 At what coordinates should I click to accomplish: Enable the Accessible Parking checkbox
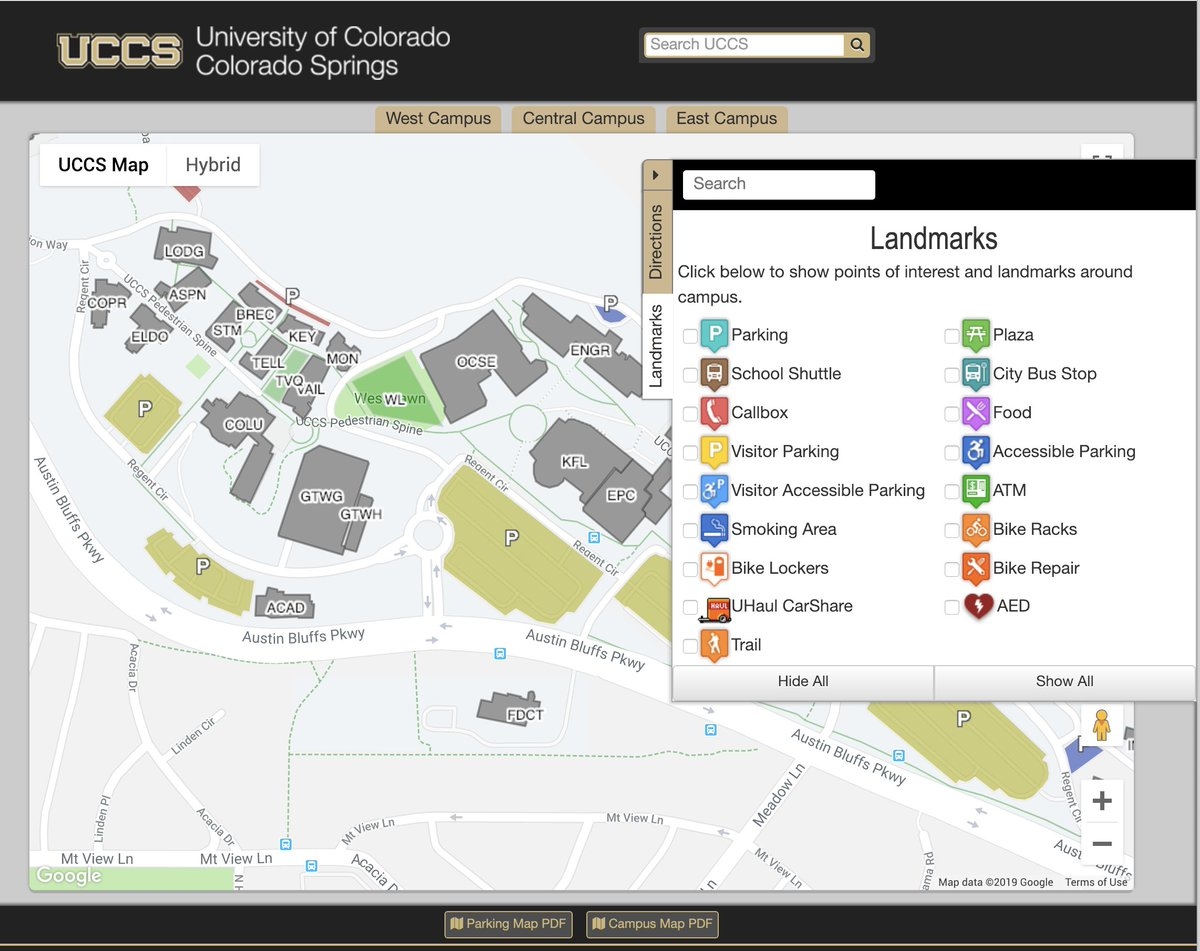tap(951, 452)
